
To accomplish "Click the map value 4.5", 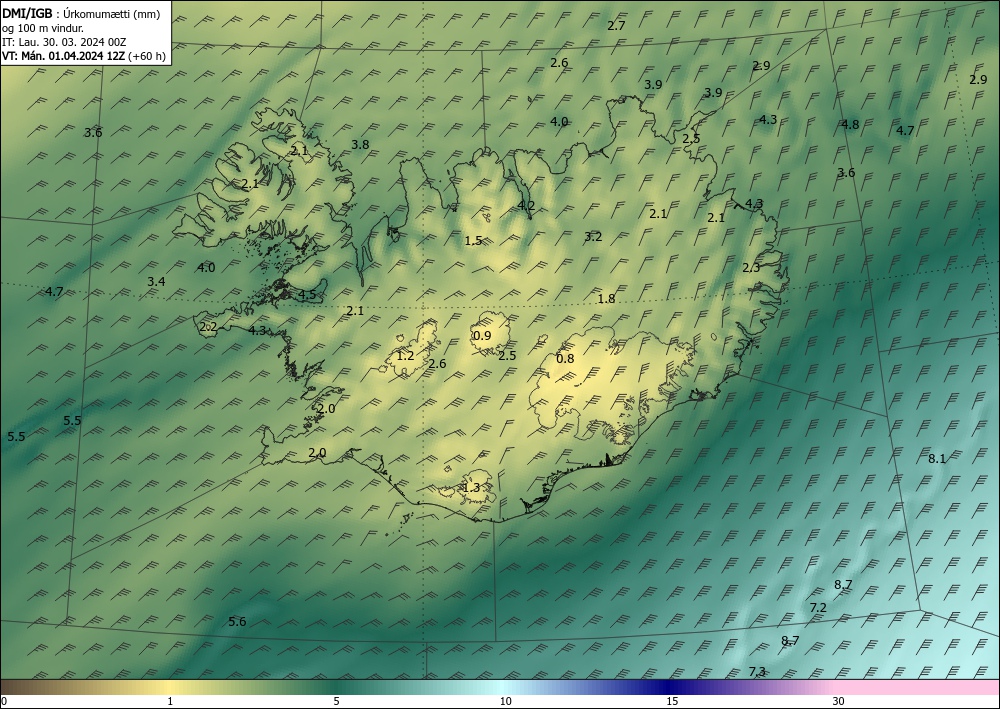I will click(x=307, y=295).
